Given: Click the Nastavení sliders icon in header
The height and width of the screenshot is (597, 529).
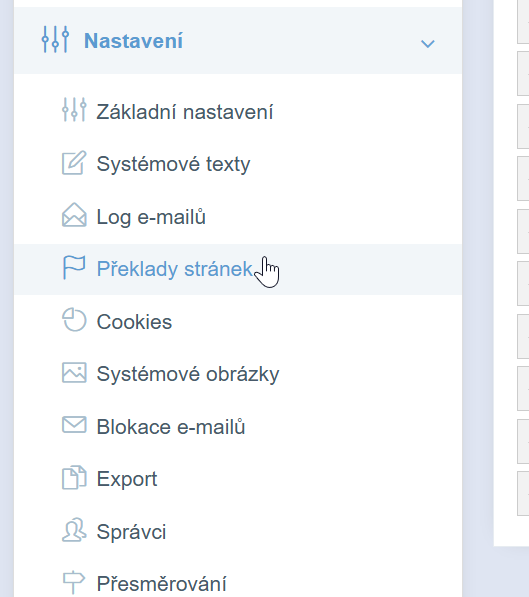Looking at the screenshot, I should click(56, 39).
